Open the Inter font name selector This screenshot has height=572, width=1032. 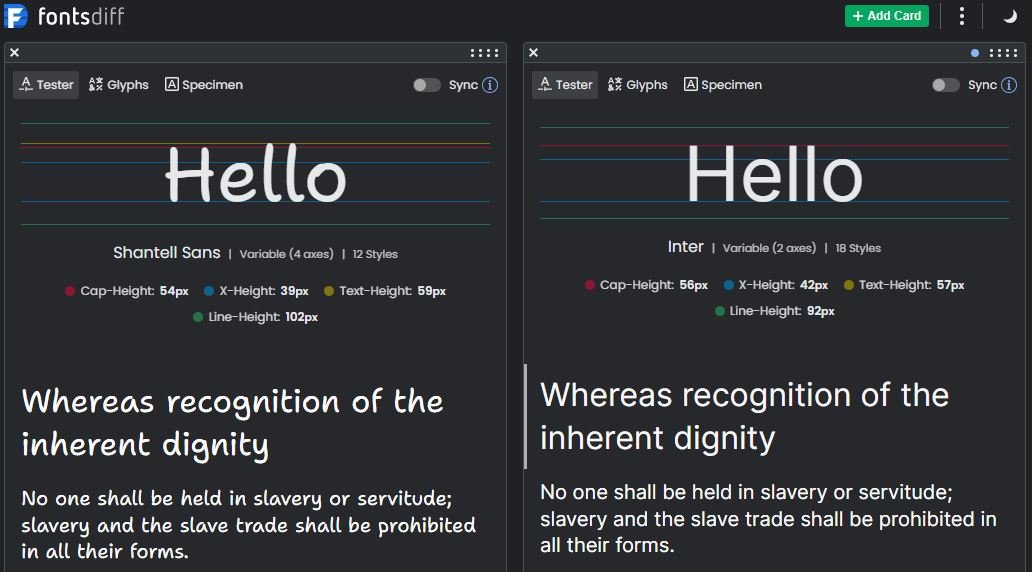pyautogui.click(x=685, y=247)
